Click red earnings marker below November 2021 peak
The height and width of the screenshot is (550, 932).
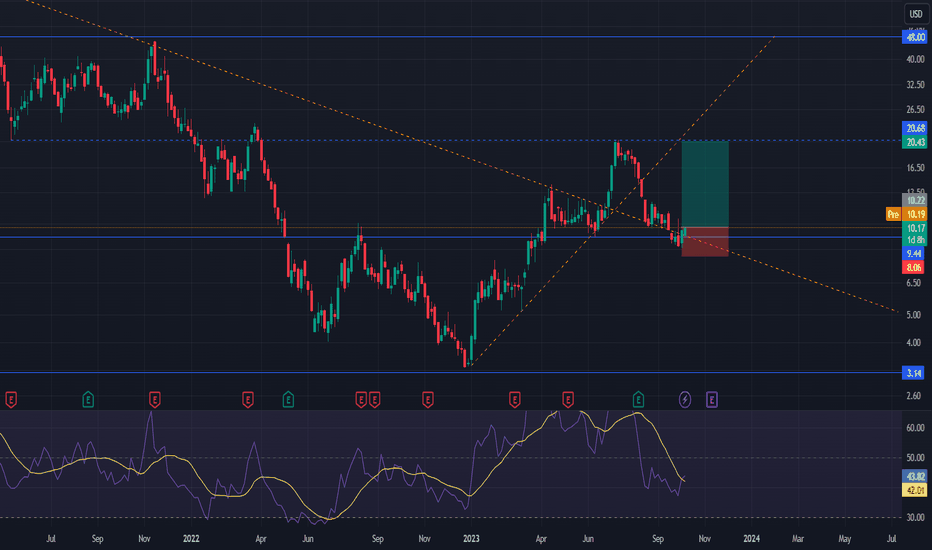tap(155, 400)
